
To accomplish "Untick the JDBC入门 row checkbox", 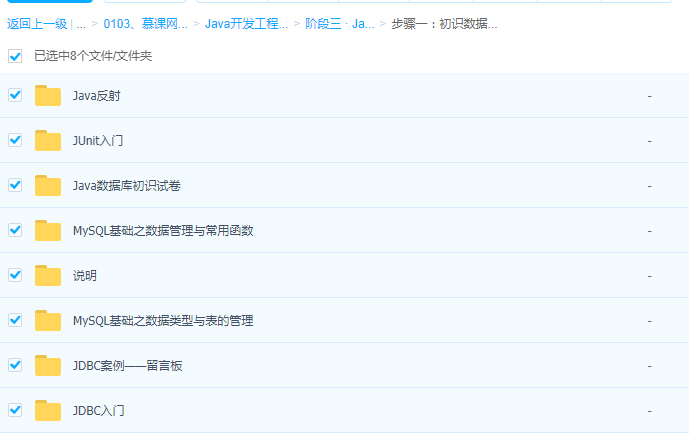I will point(15,410).
